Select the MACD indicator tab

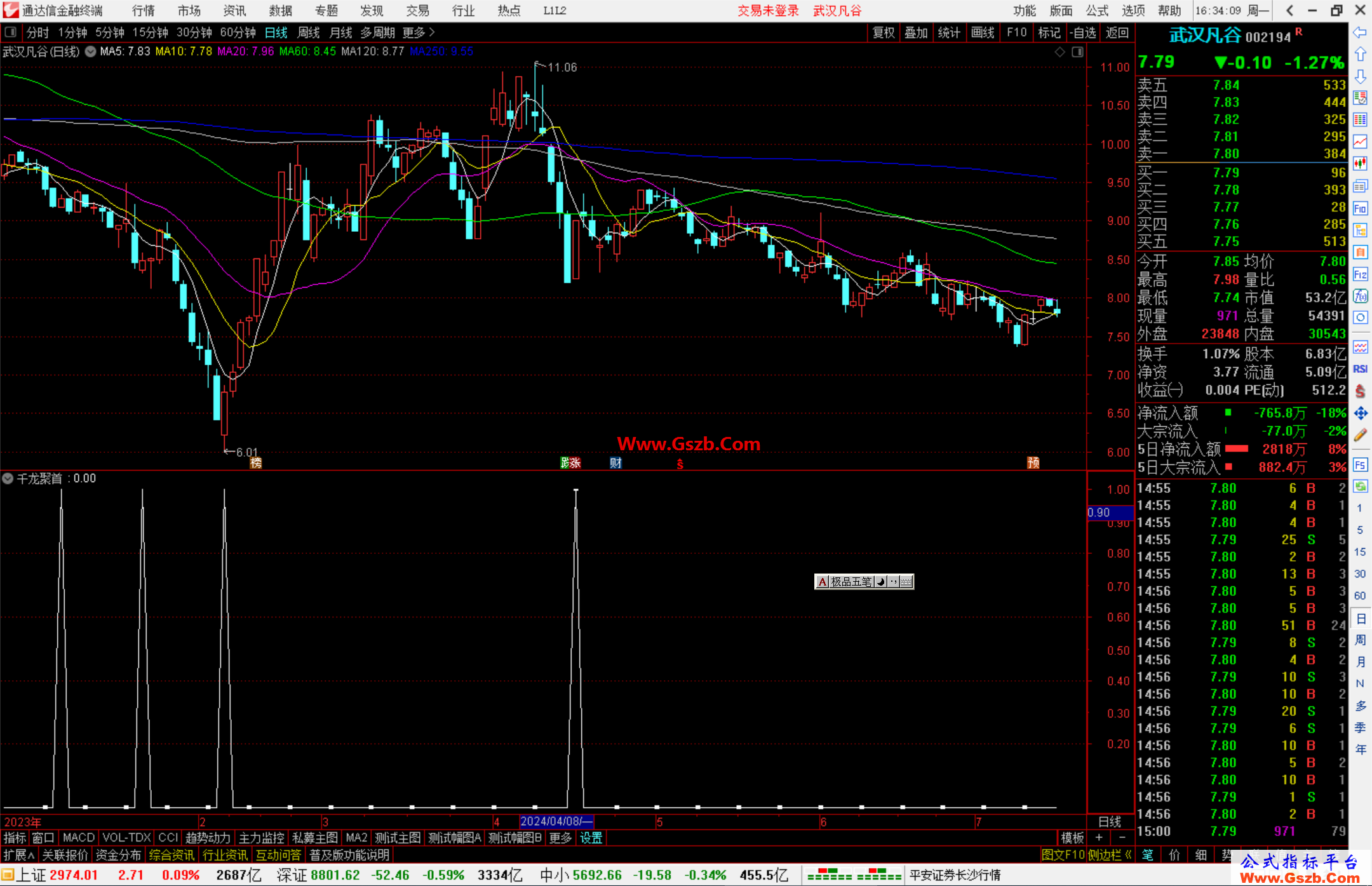pyautogui.click(x=79, y=838)
